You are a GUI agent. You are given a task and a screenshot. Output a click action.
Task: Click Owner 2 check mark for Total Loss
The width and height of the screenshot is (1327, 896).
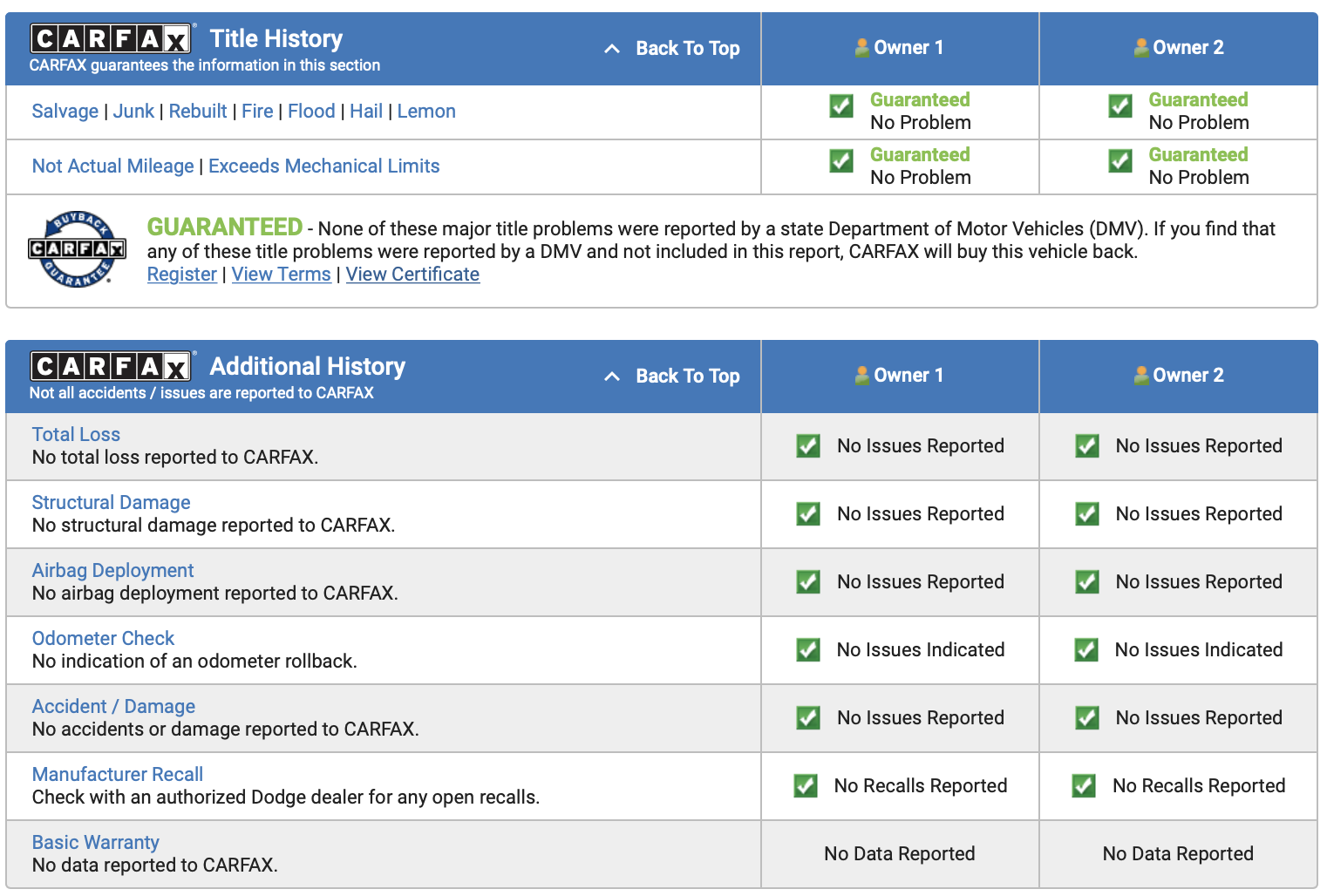coord(1087,446)
